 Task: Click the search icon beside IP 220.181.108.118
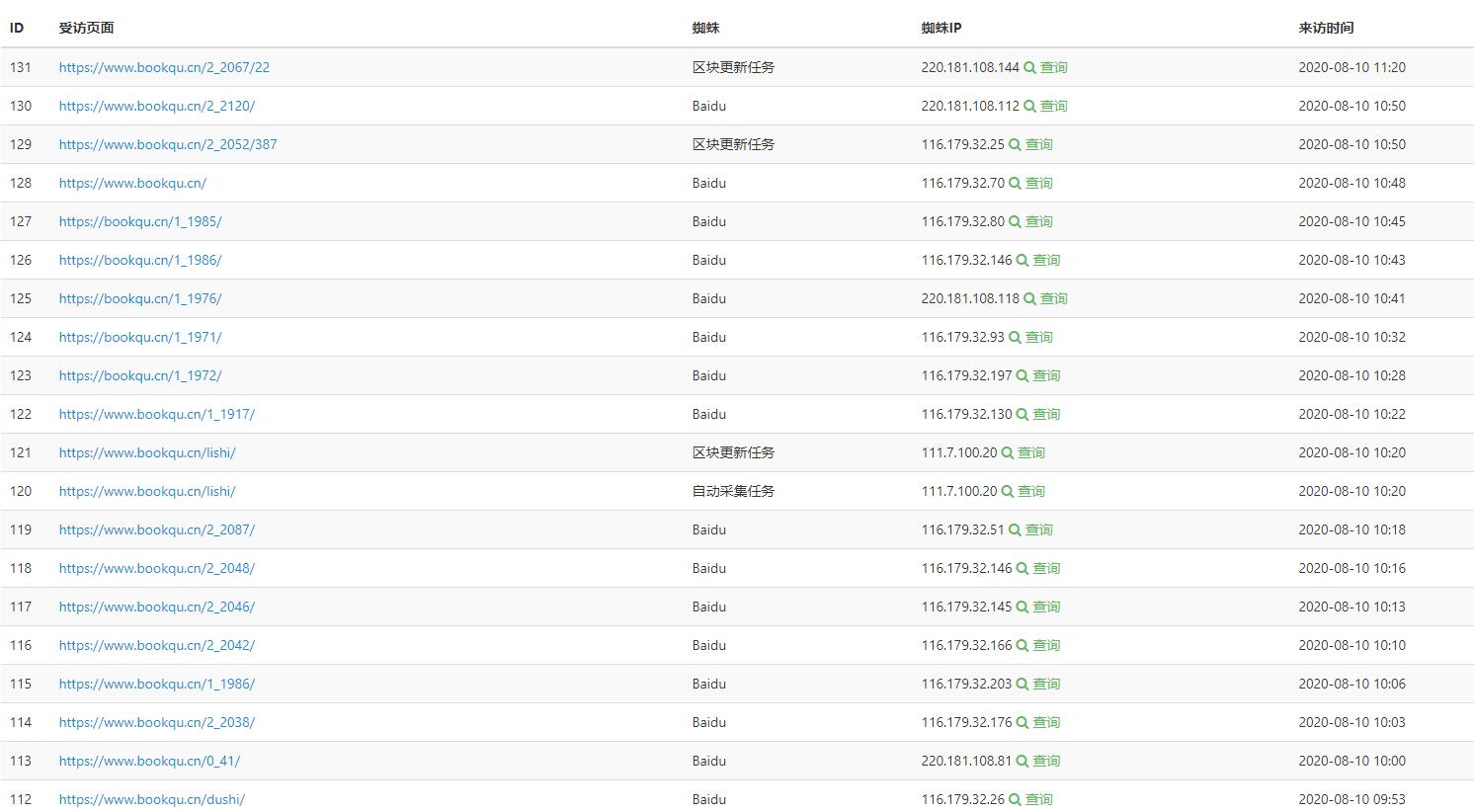1029,298
